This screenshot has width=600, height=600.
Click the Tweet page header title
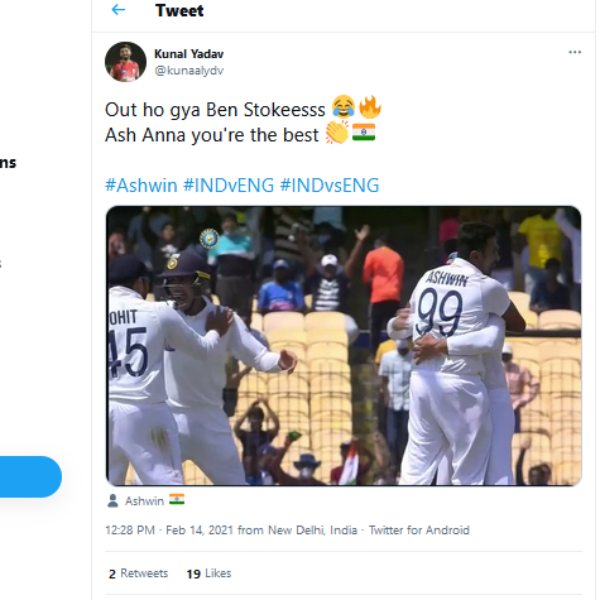(179, 11)
